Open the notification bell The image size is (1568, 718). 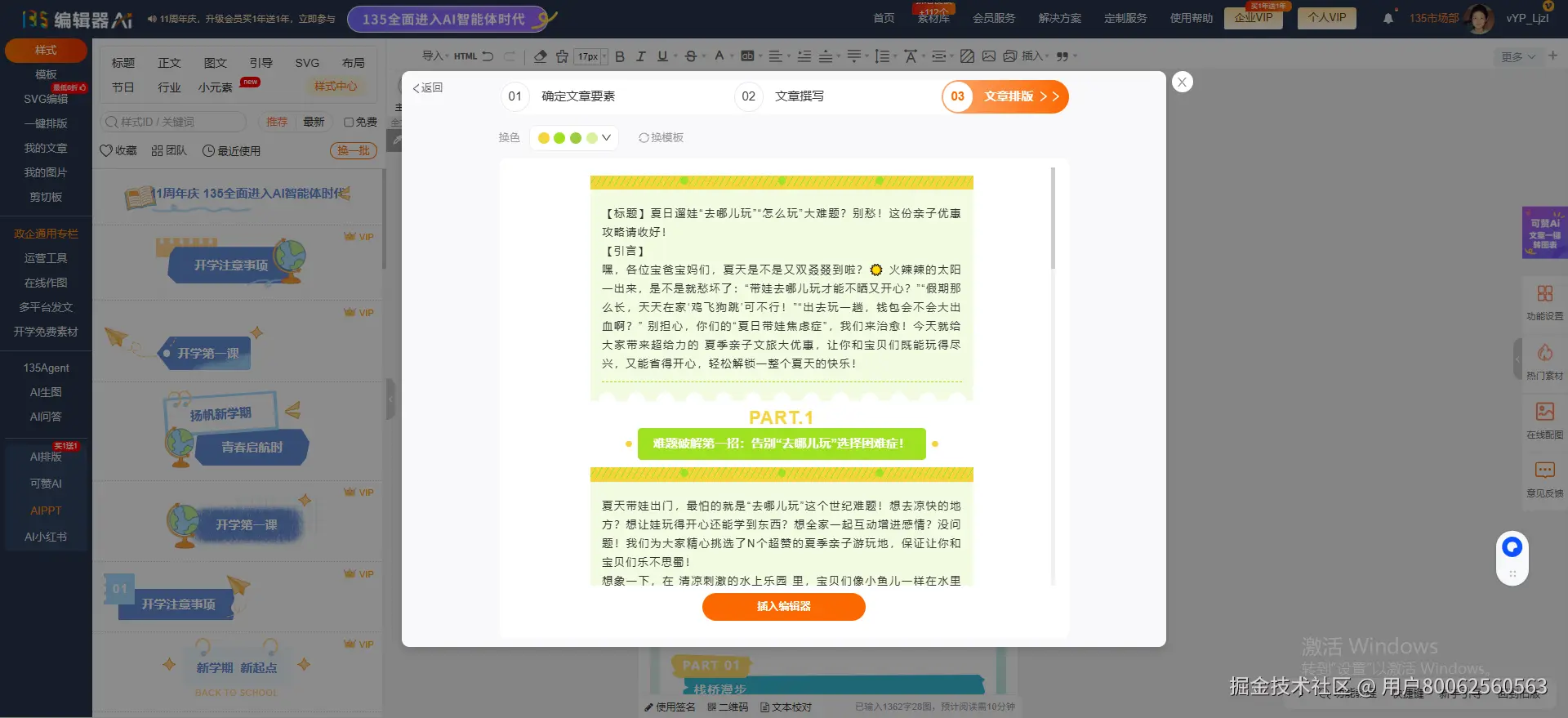click(1388, 18)
